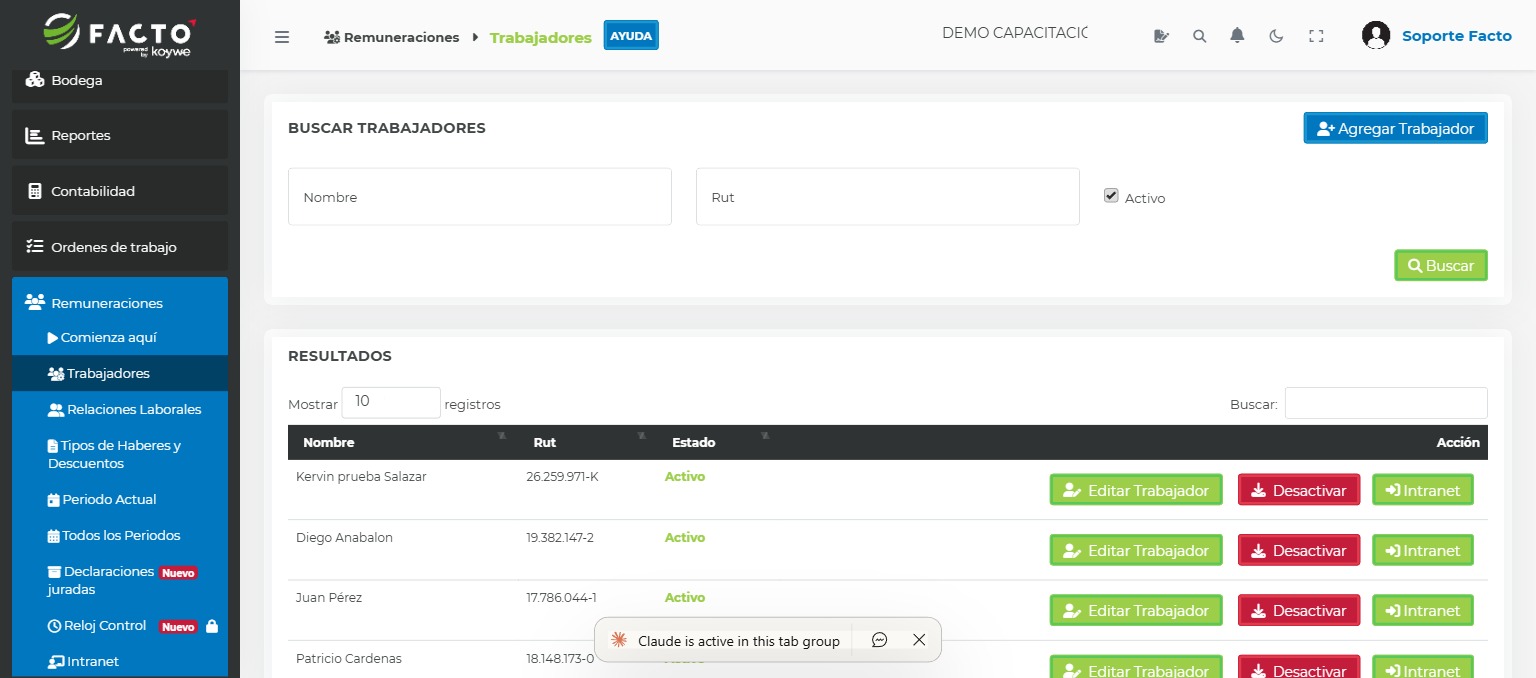1536x678 pixels.
Task: Enter fullscreen with the expand icon
Action: coord(1316,36)
